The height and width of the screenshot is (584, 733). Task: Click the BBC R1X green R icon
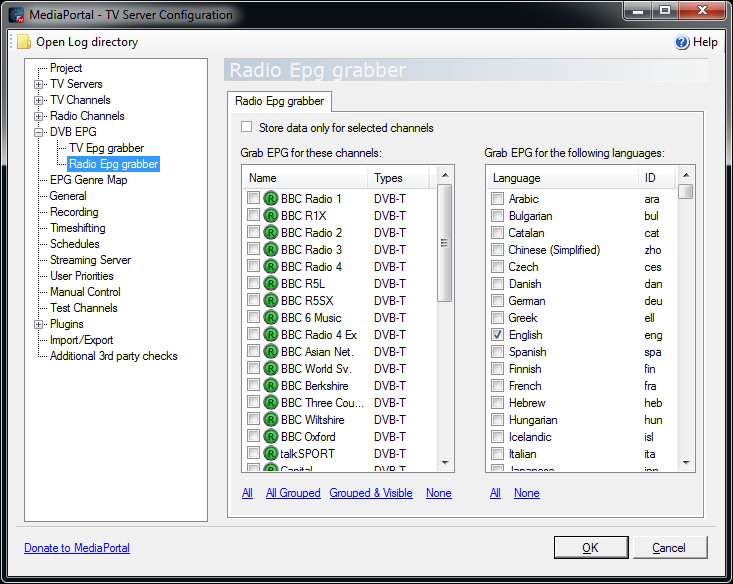point(271,216)
